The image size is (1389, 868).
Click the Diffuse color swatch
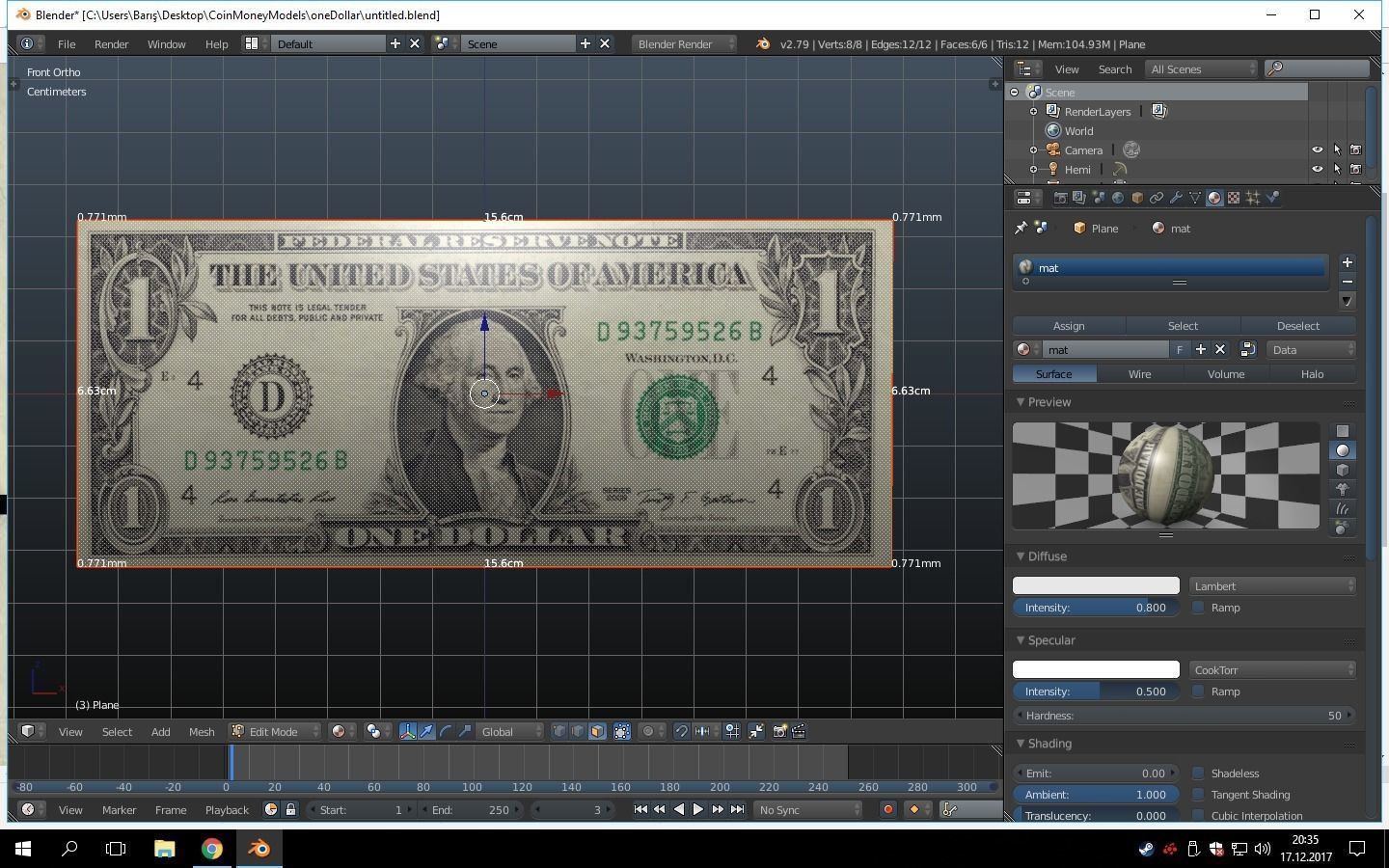tap(1096, 585)
